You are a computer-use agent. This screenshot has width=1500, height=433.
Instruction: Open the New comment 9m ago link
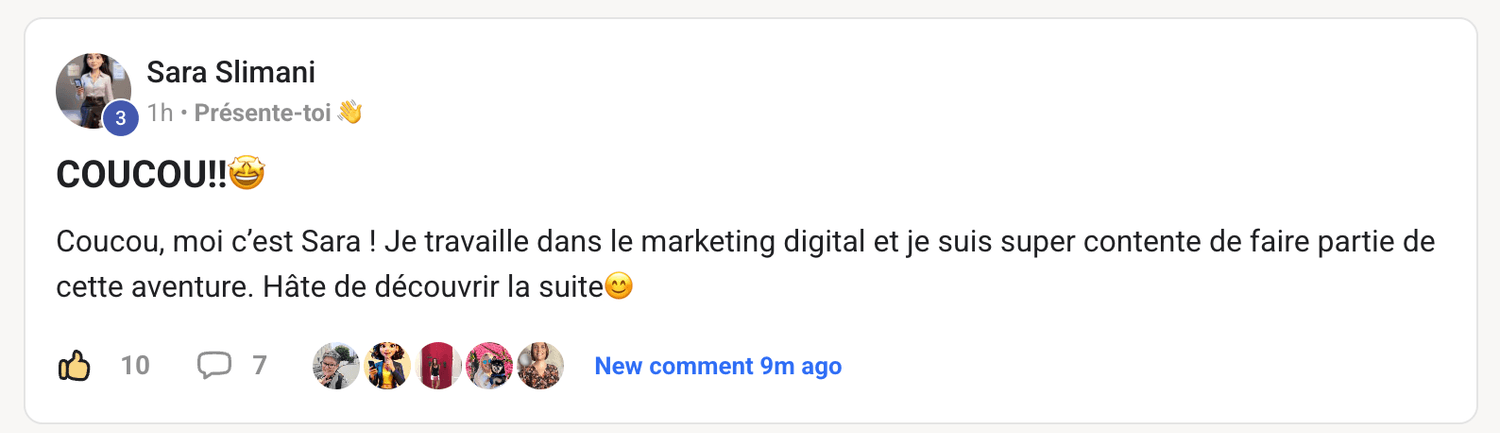click(x=718, y=366)
